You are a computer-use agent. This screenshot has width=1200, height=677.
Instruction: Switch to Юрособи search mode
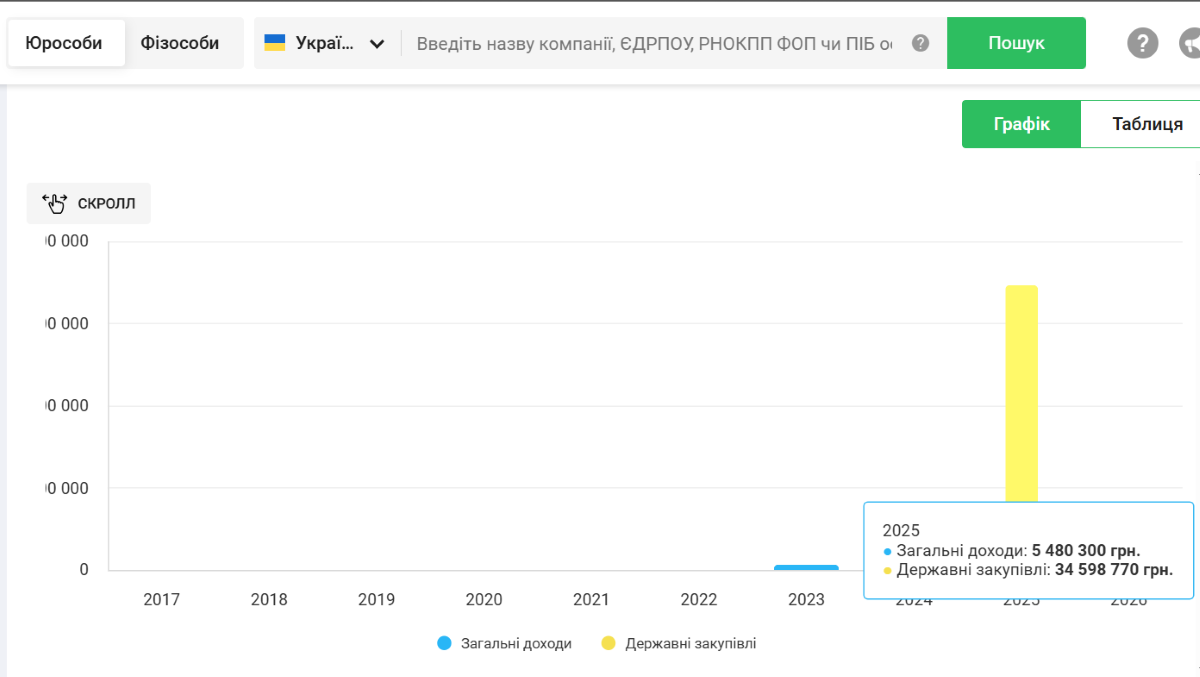[65, 43]
